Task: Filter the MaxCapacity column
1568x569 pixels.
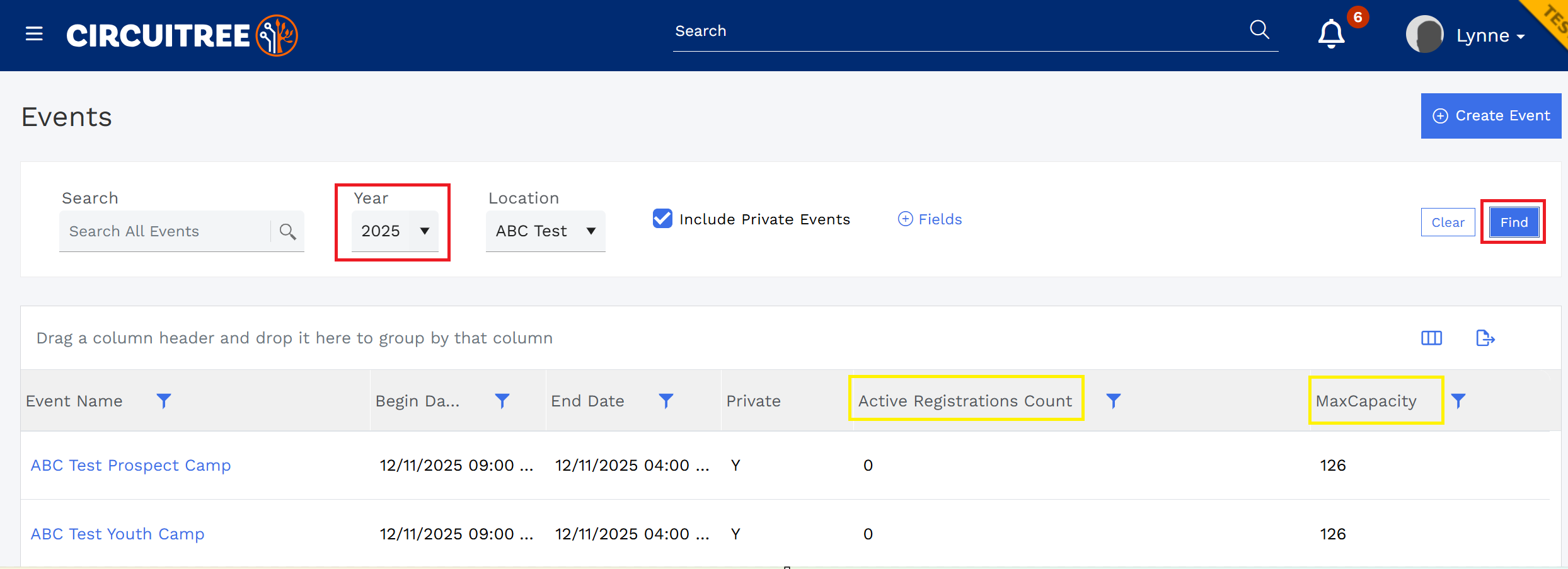Action: (x=1458, y=401)
